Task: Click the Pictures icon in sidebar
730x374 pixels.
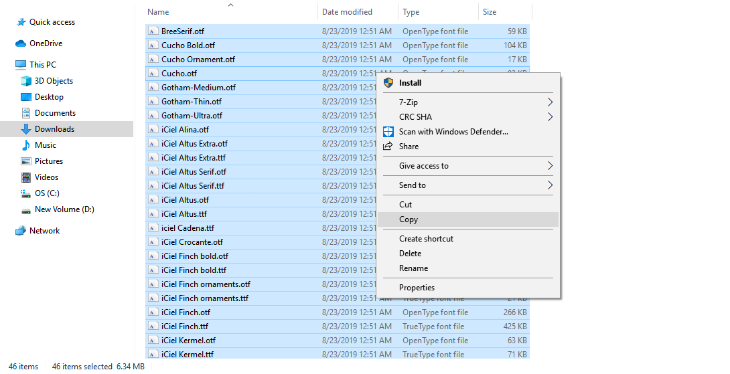Action: [26, 161]
